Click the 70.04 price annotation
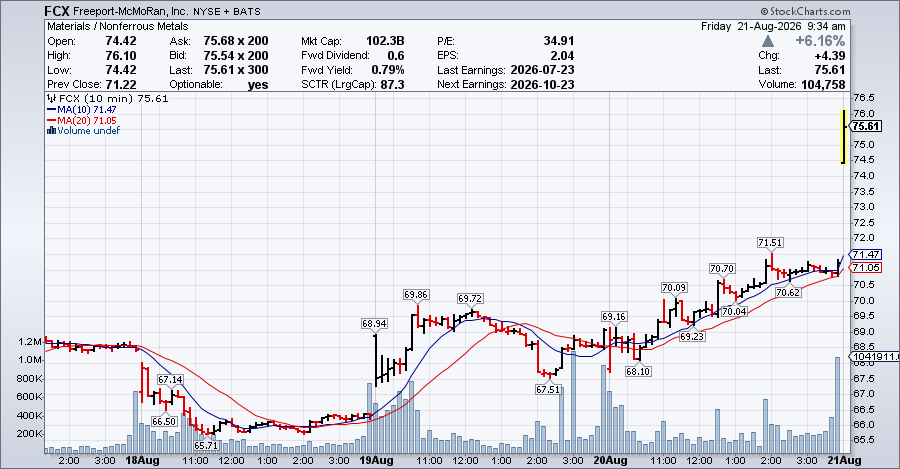Image resolution: width=900 pixels, height=469 pixels. pyautogui.click(x=734, y=311)
